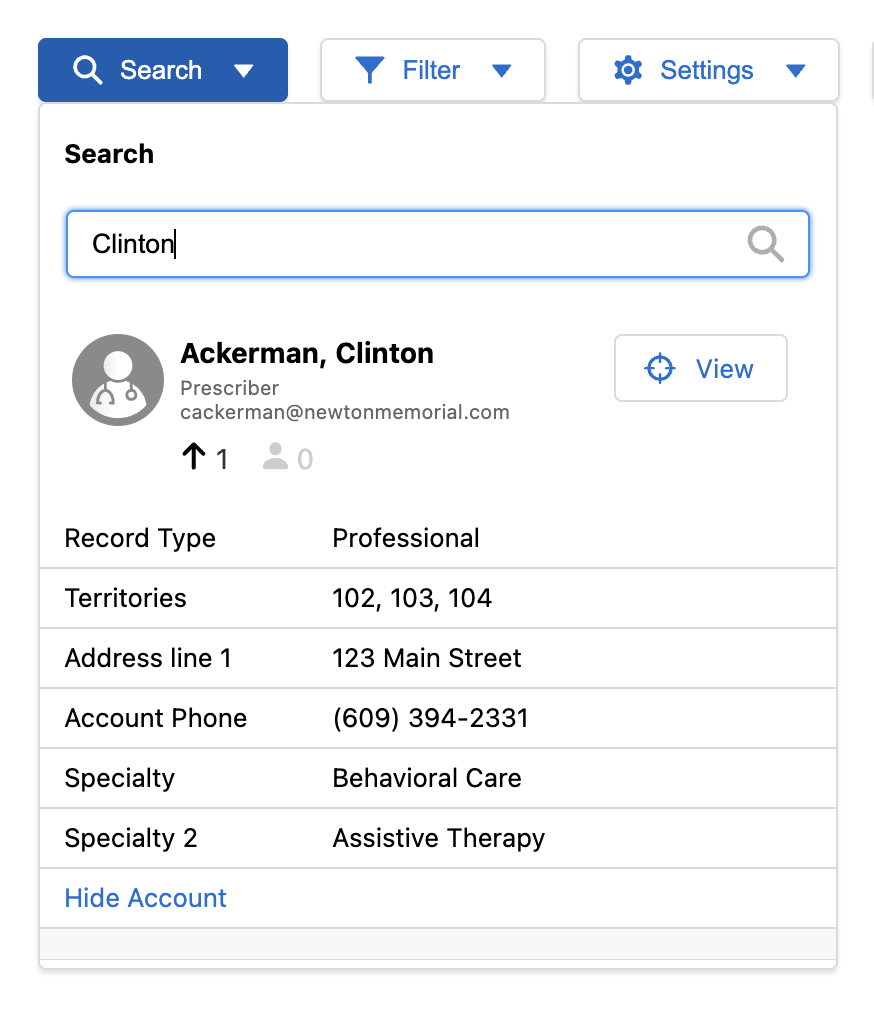
Task: Open the Ackerman, Clinton name heading
Action: pyautogui.click(x=307, y=353)
